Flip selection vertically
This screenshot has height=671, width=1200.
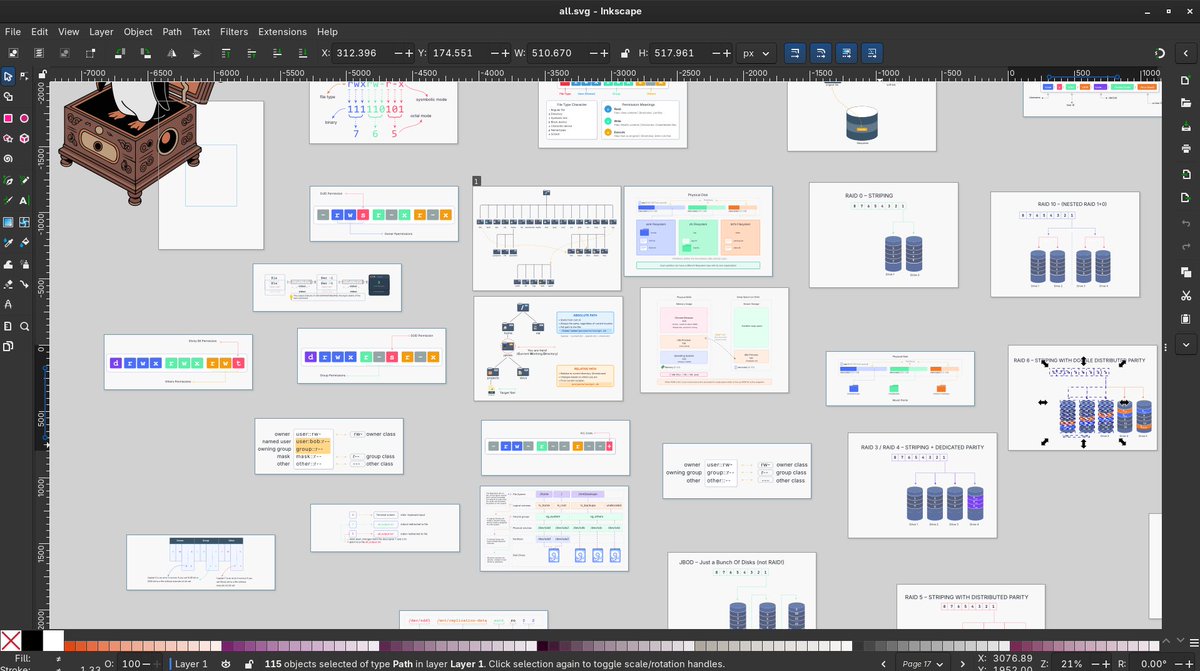198,53
